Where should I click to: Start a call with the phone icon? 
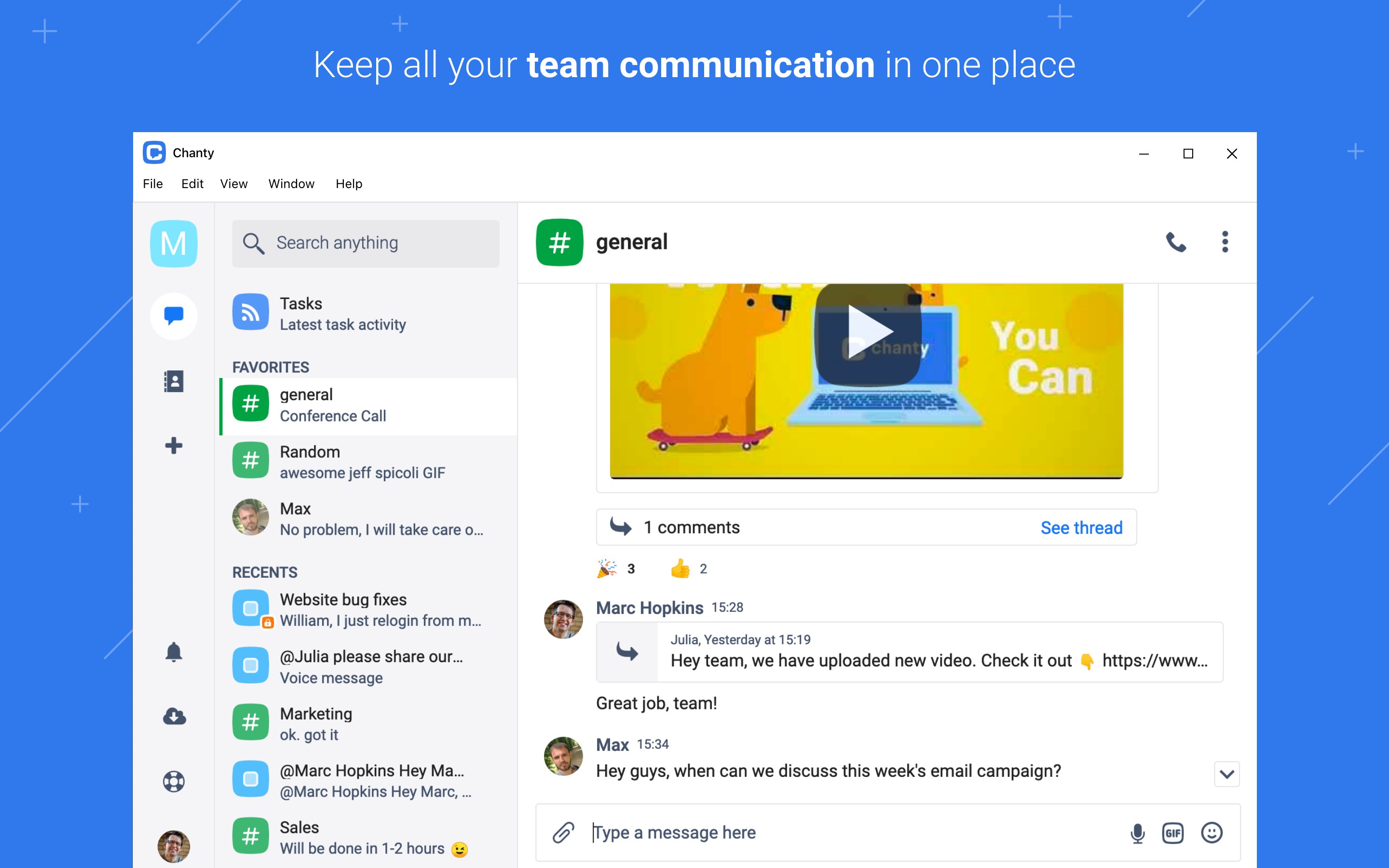(1175, 242)
